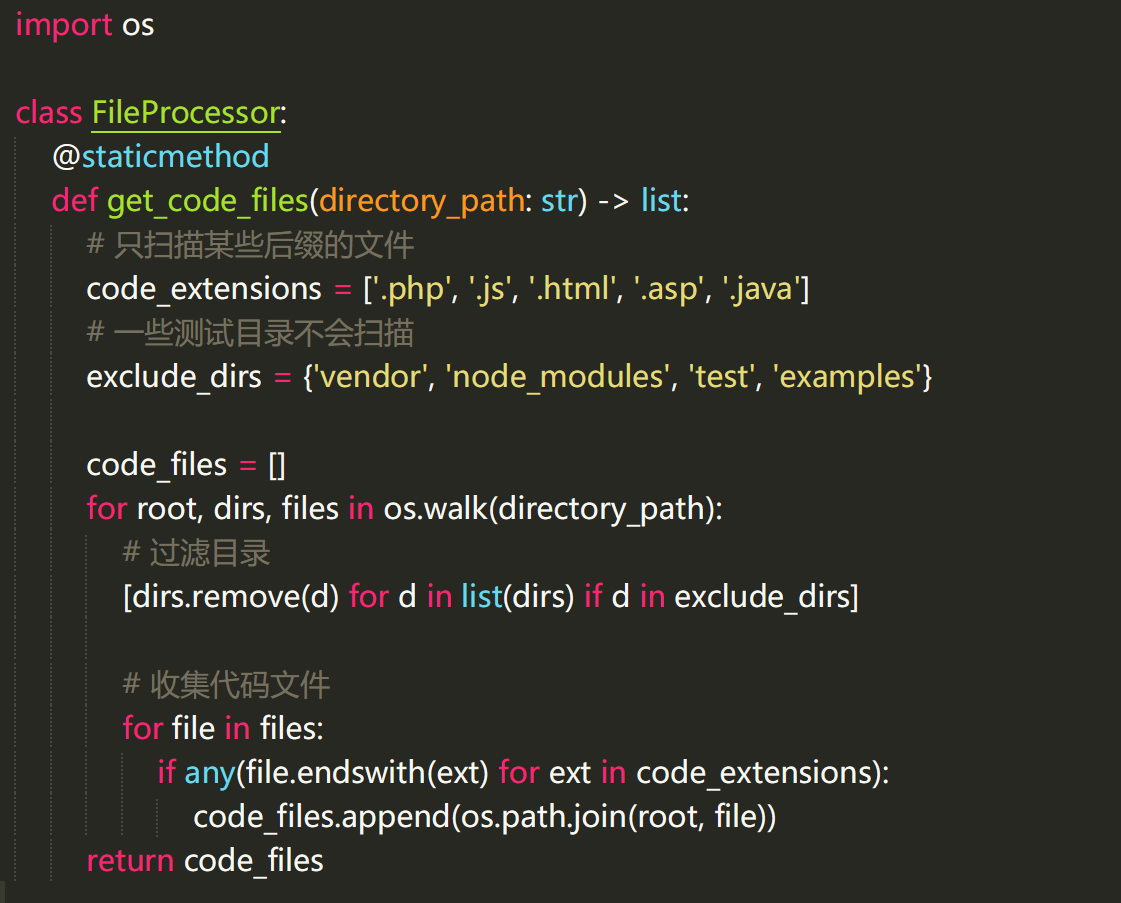Click the empty list brackets after code_files
The image size is (1121, 903).
pyautogui.click(x=277, y=465)
